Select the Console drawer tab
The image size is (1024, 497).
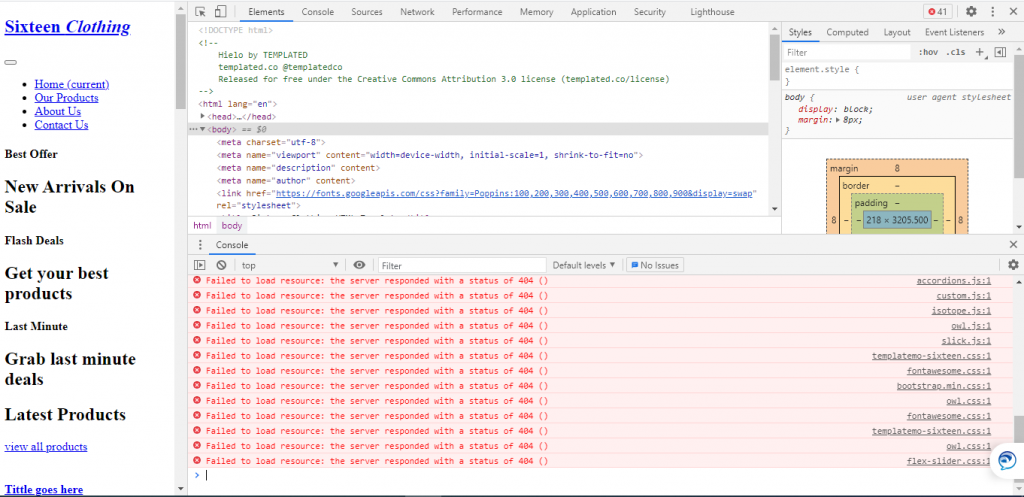(232, 245)
